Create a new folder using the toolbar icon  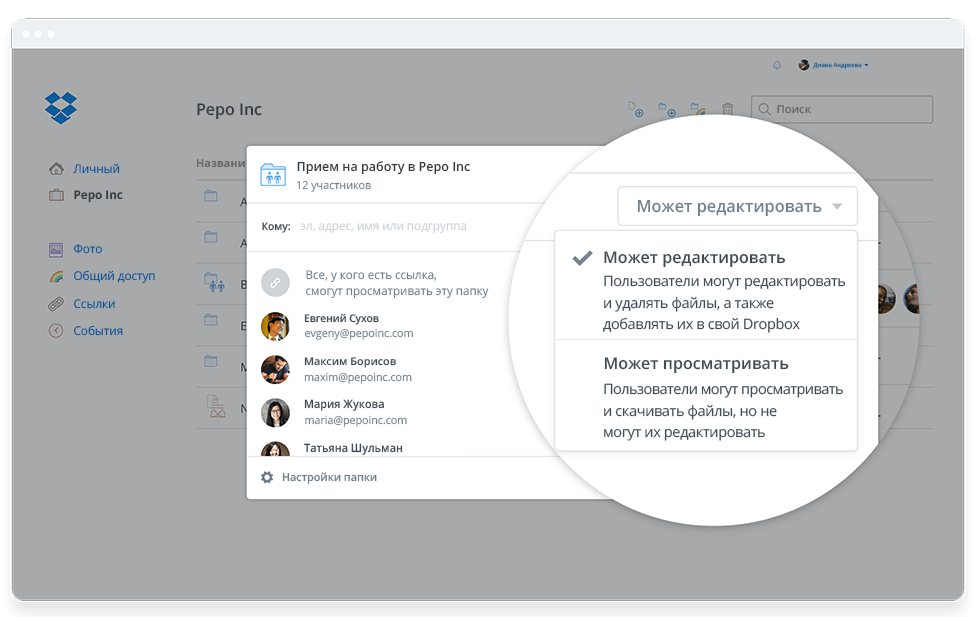click(x=664, y=108)
